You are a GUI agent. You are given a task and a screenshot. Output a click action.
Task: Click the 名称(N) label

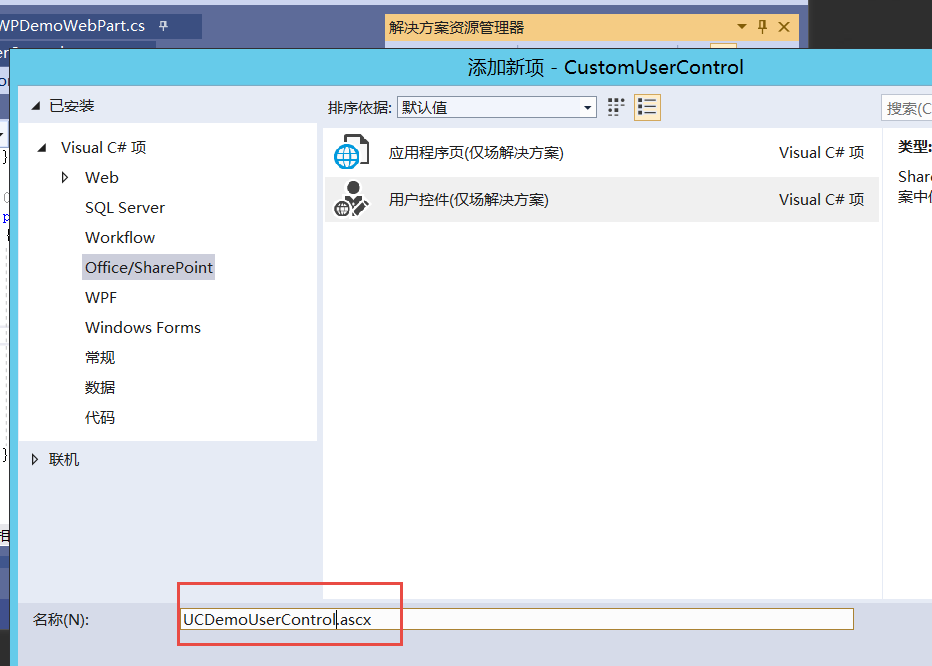[61, 620]
